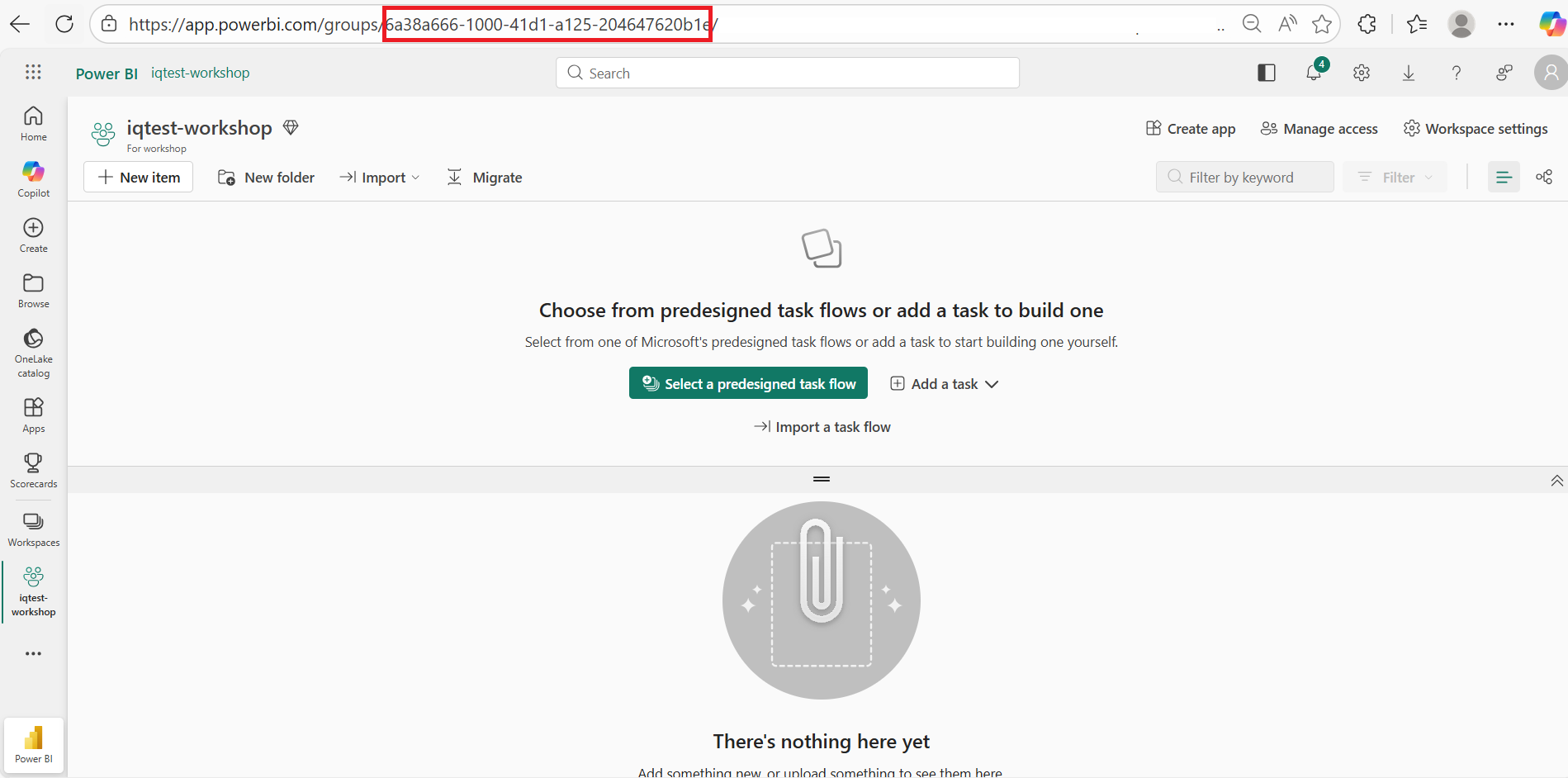Open the Apps section
This screenshot has width=1568, height=778.
pyautogui.click(x=33, y=413)
